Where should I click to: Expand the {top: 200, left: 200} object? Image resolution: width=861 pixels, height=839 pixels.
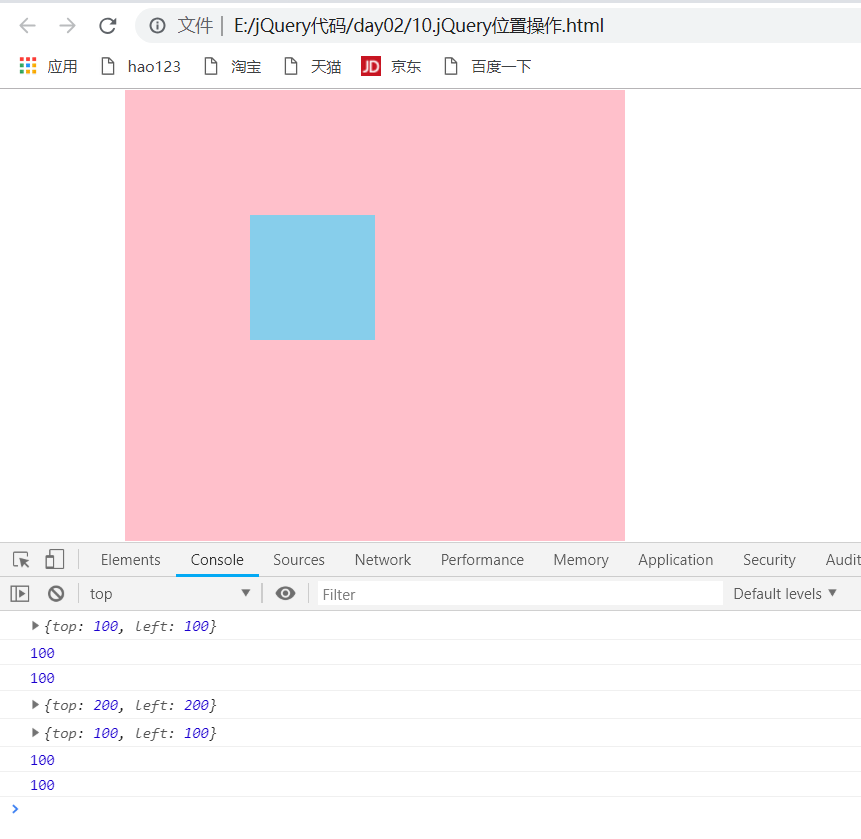click(x=35, y=704)
